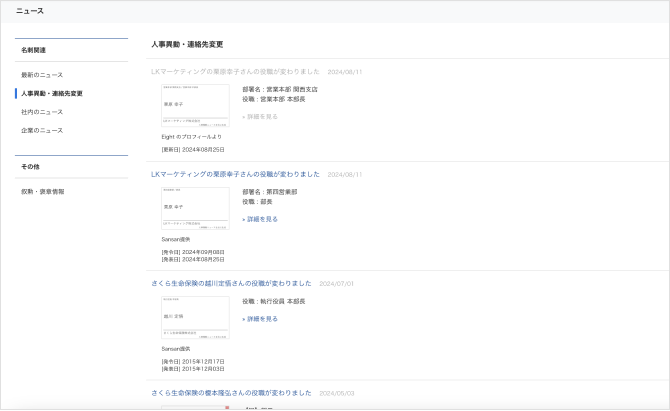Click 詳細を見る under 第四営業部 部長

(260, 218)
